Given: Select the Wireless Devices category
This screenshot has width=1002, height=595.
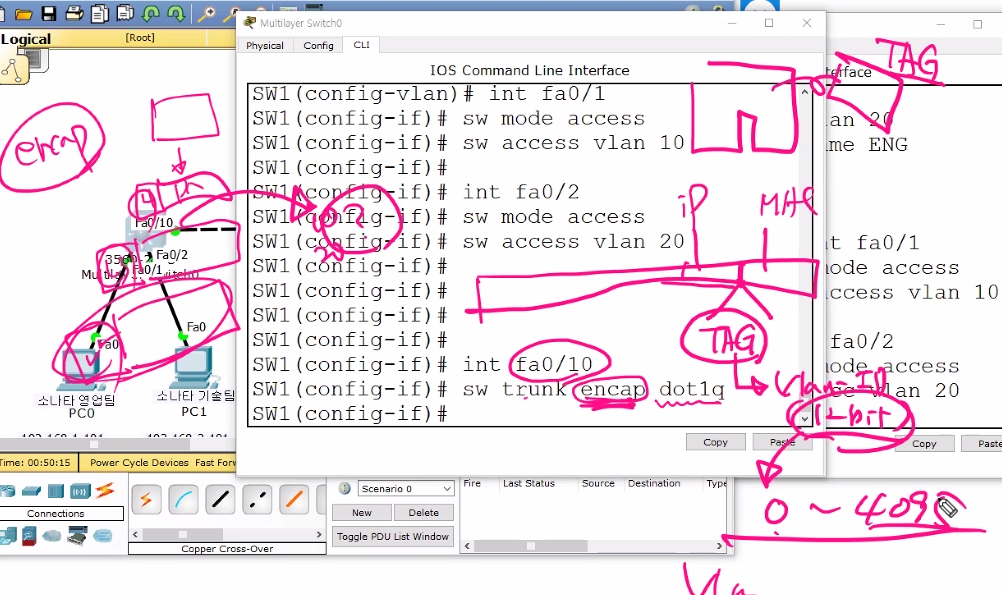Looking at the screenshot, I should coord(81,491).
